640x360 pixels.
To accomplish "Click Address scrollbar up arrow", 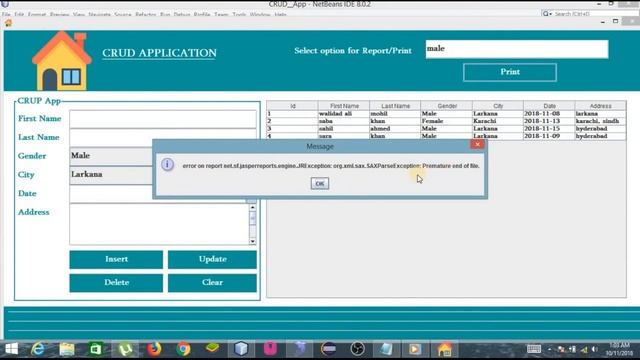I will click(253, 208).
